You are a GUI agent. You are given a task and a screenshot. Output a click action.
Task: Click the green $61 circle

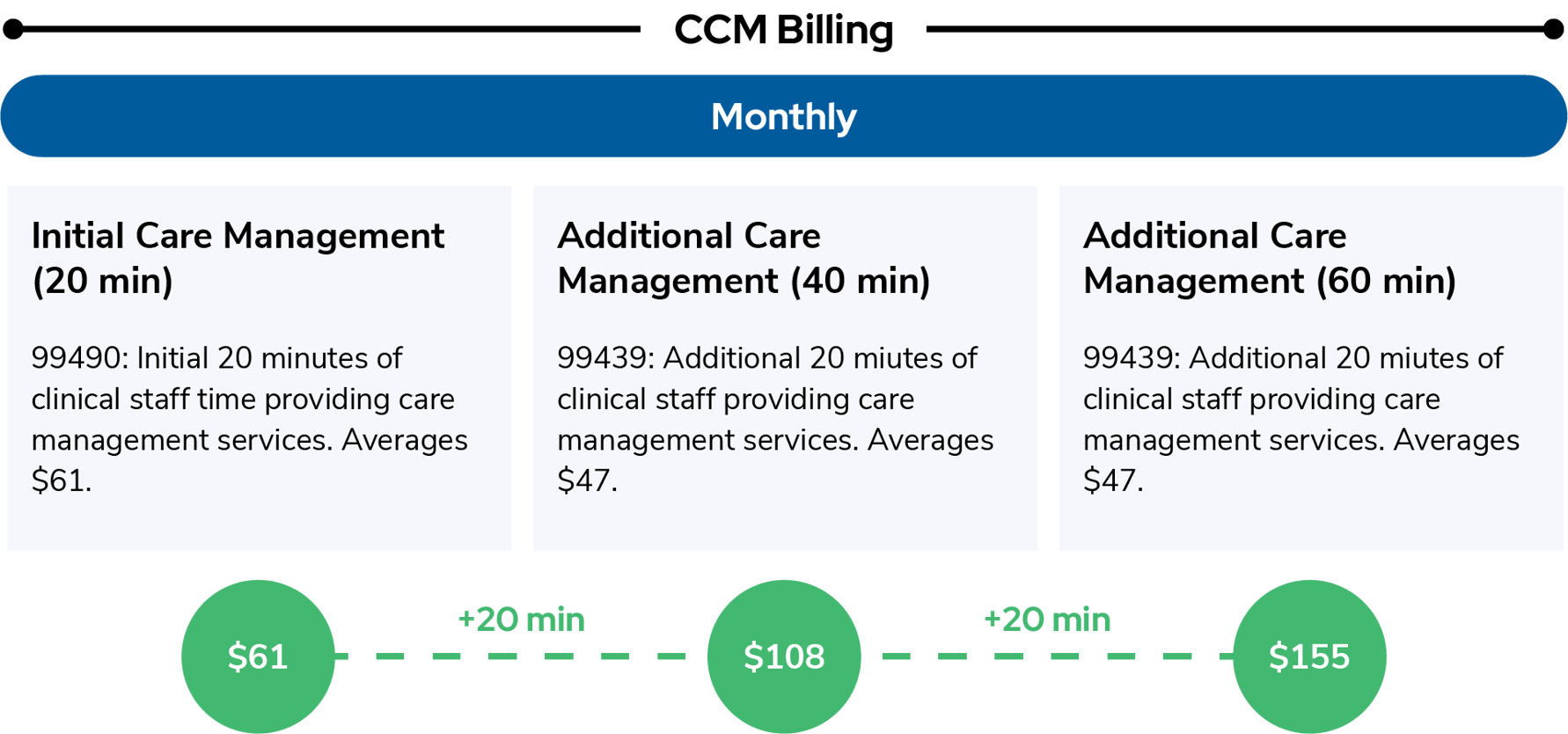258,657
